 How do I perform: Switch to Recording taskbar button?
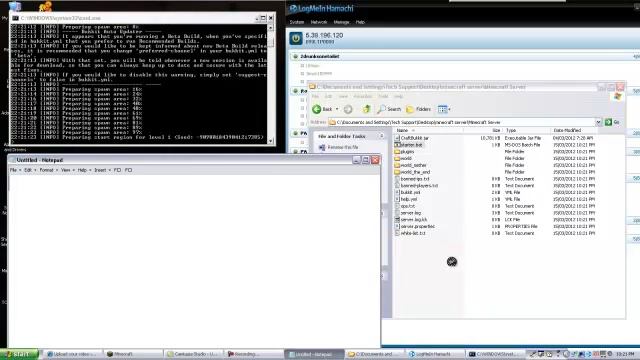253,354
